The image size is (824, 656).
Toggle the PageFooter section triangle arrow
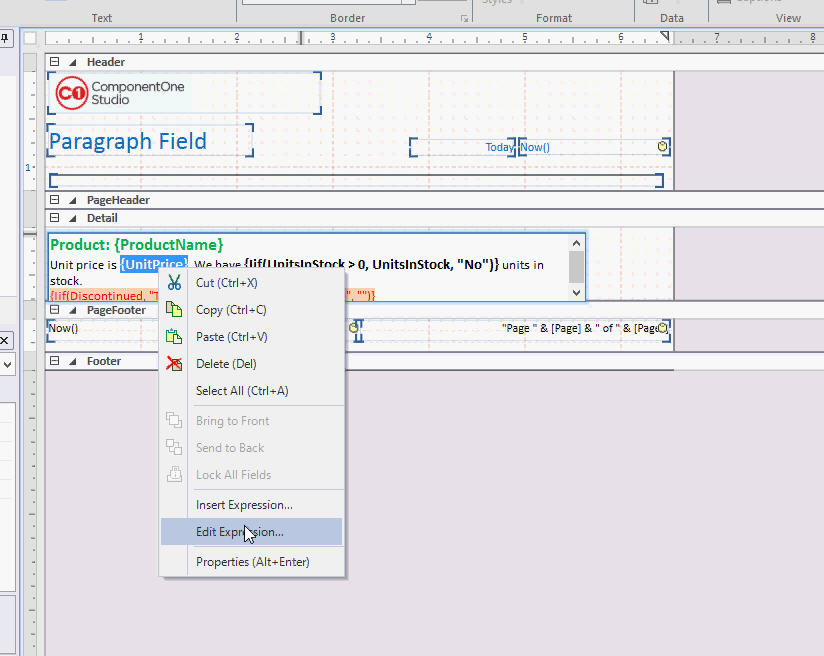click(x=73, y=310)
